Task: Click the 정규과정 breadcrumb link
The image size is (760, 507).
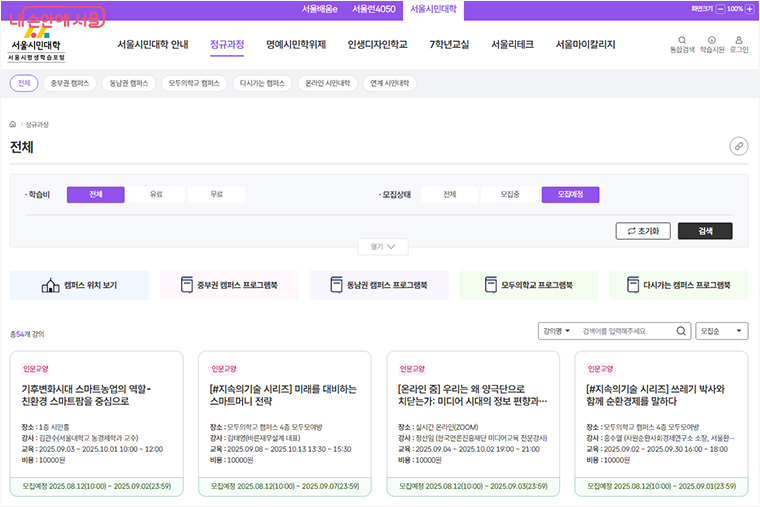Action: tap(37, 125)
